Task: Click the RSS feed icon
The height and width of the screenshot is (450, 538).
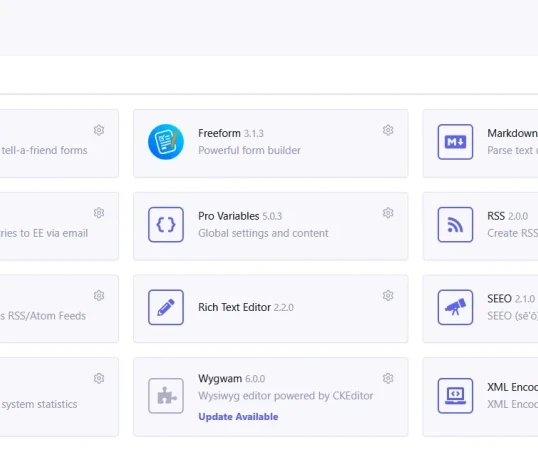Action: tap(455, 225)
